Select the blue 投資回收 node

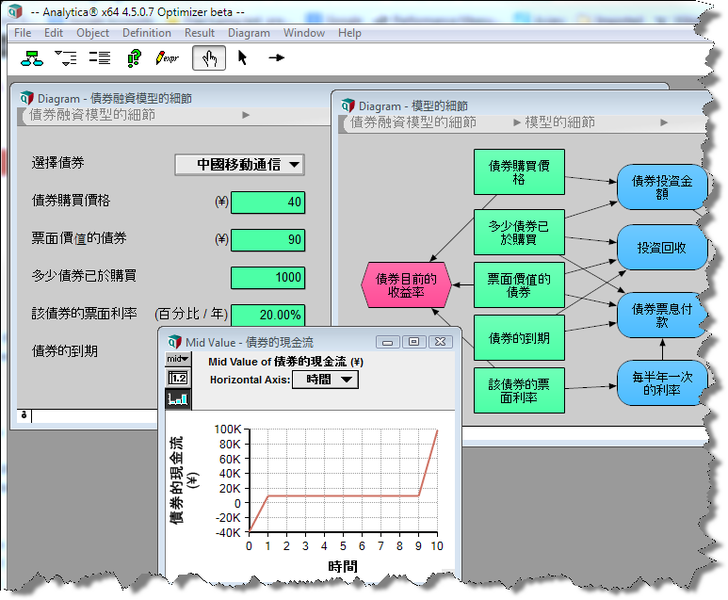[x=662, y=248]
